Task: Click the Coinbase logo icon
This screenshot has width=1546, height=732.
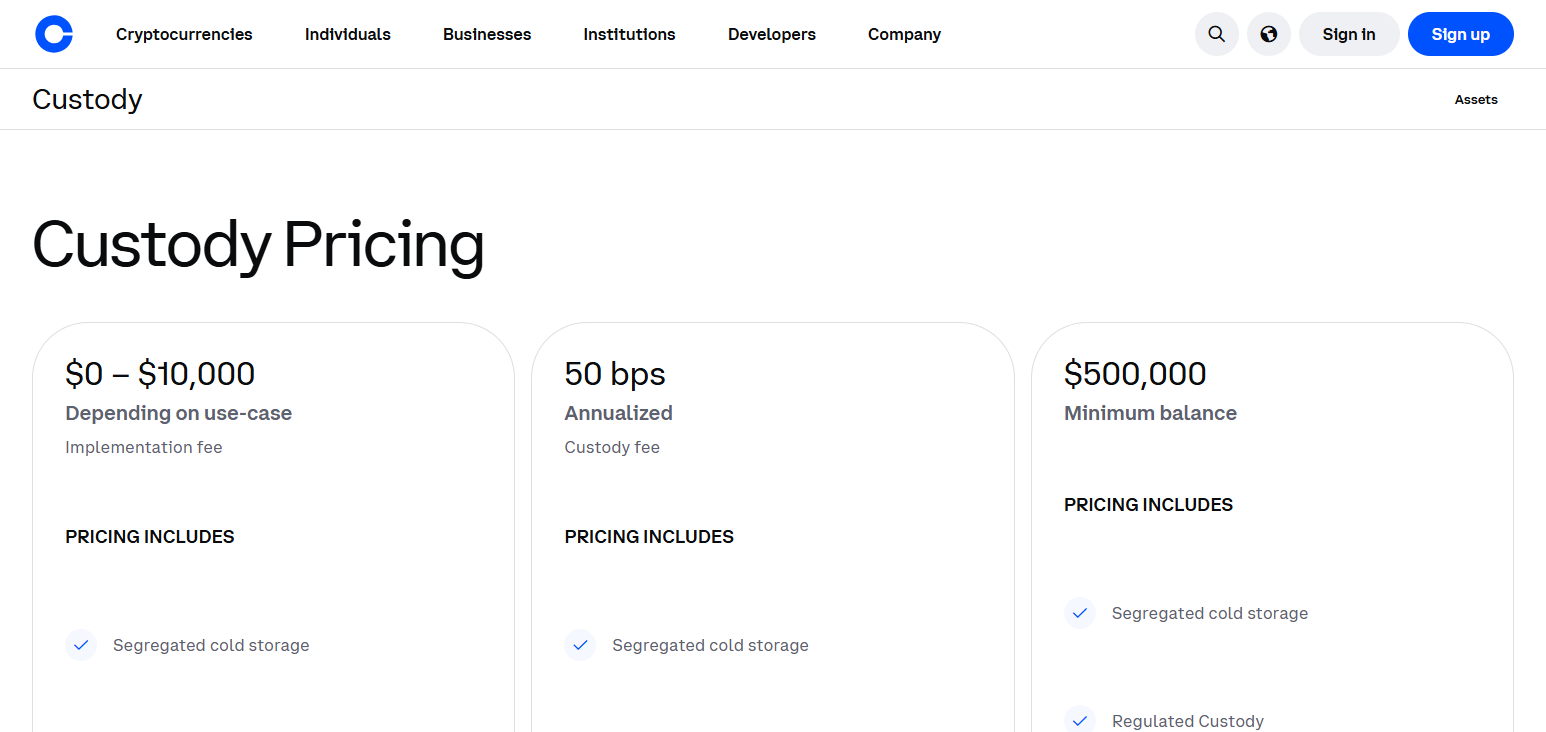Action: pos(54,34)
